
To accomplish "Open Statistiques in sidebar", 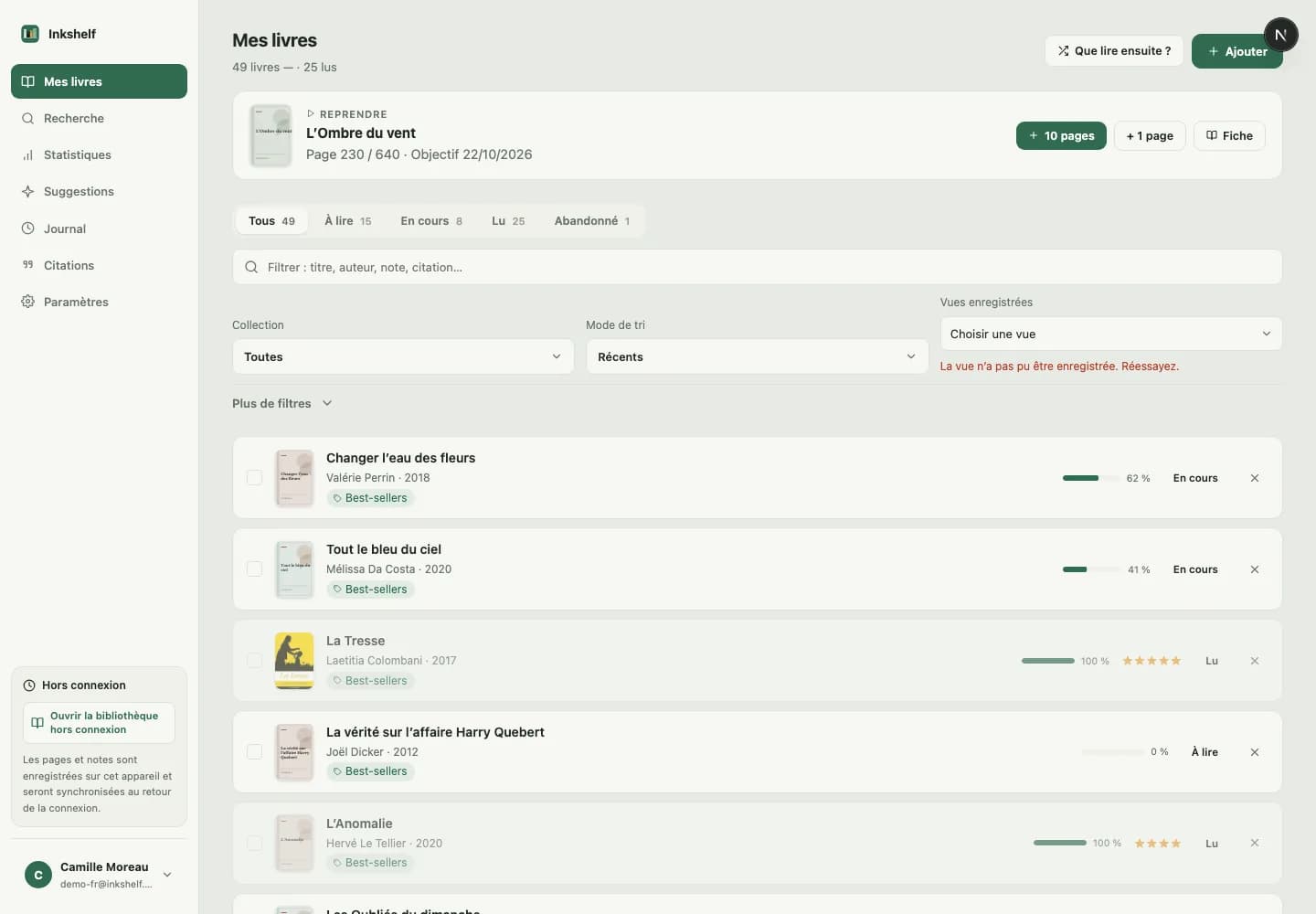I will [x=99, y=154].
